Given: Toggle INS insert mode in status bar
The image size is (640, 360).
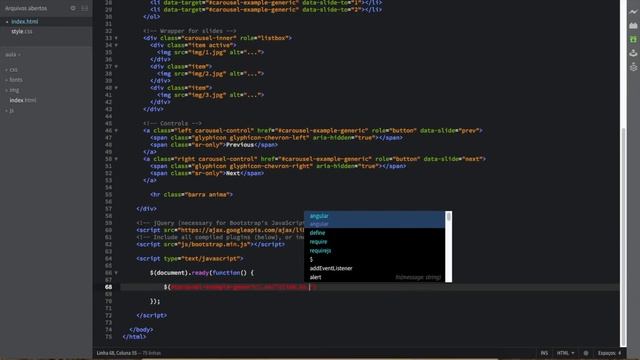Looking at the screenshot, I should [x=544, y=353].
